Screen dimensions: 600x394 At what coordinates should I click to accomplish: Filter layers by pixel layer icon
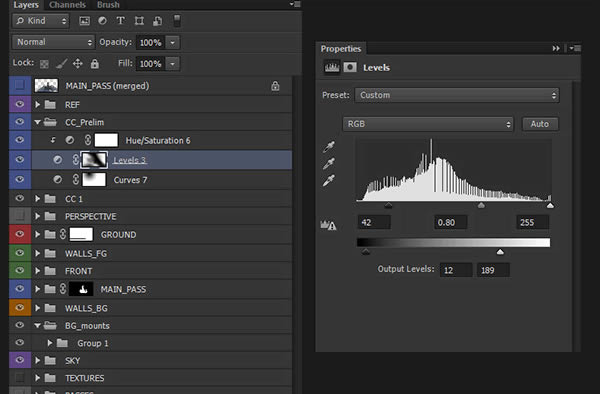click(84, 21)
